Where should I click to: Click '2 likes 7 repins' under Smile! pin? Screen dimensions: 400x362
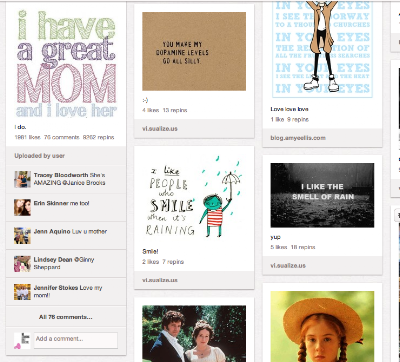[x=163, y=262]
